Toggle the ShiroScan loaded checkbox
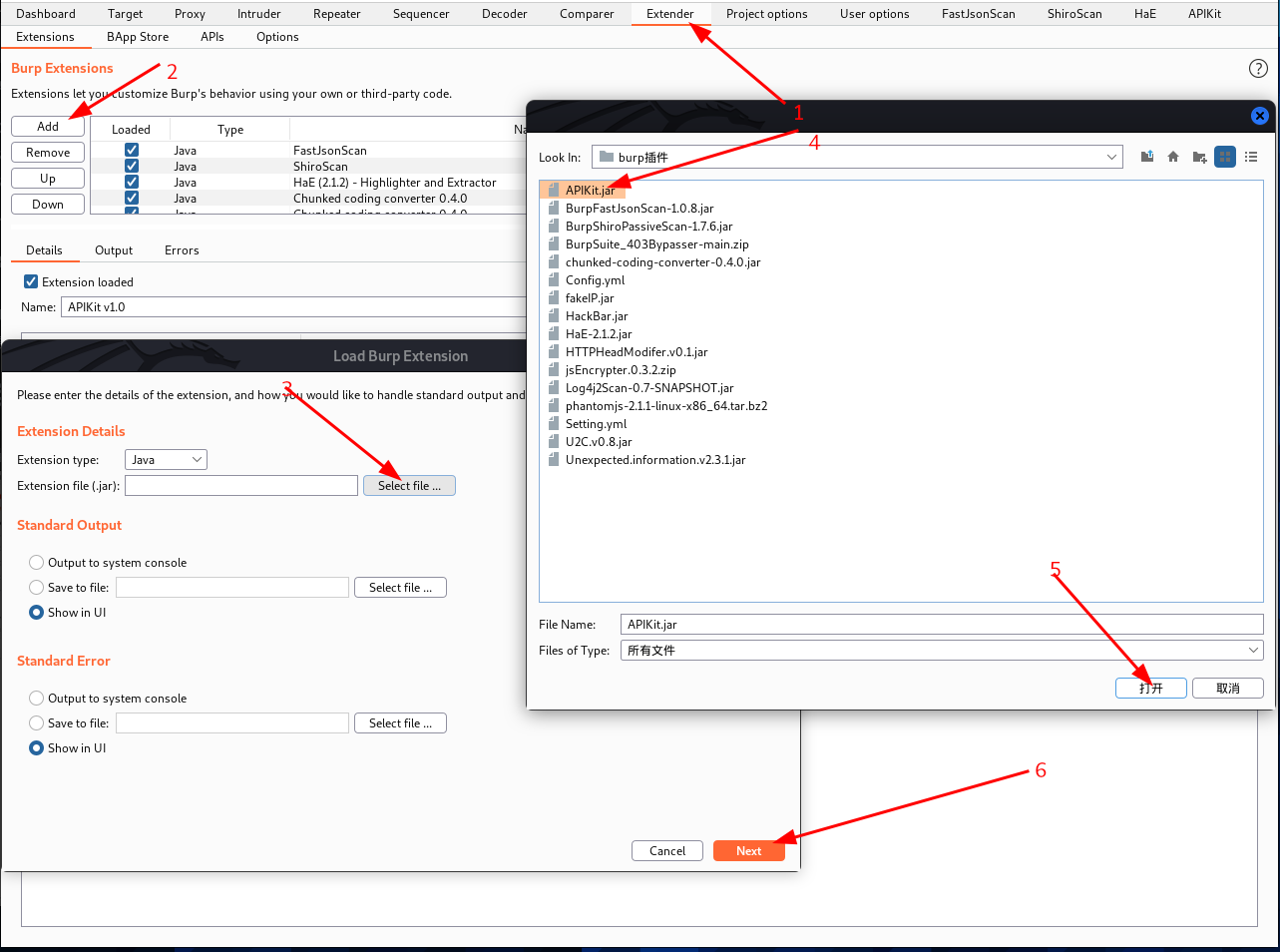1280x952 pixels. [x=132, y=167]
